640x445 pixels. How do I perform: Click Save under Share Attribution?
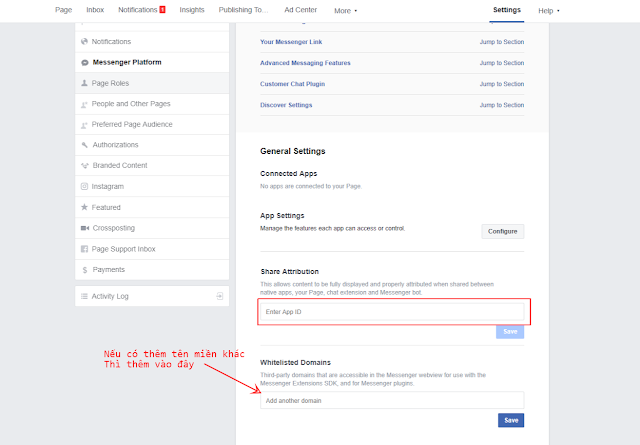(510, 332)
